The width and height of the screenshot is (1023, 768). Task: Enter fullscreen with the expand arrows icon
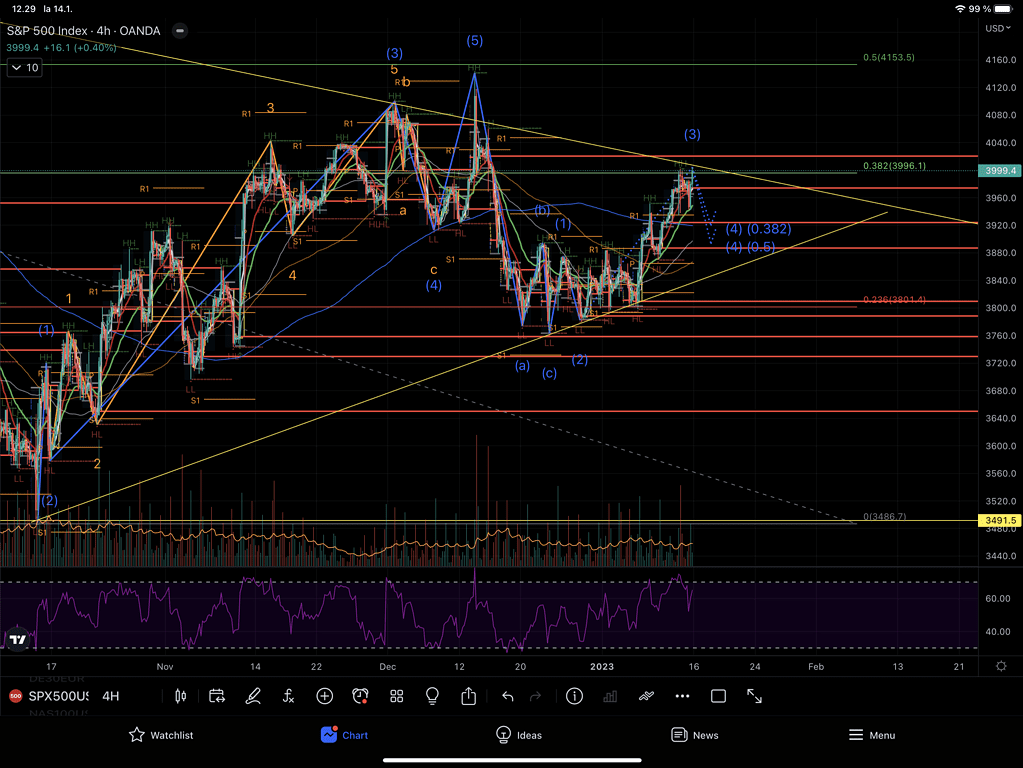coord(755,696)
